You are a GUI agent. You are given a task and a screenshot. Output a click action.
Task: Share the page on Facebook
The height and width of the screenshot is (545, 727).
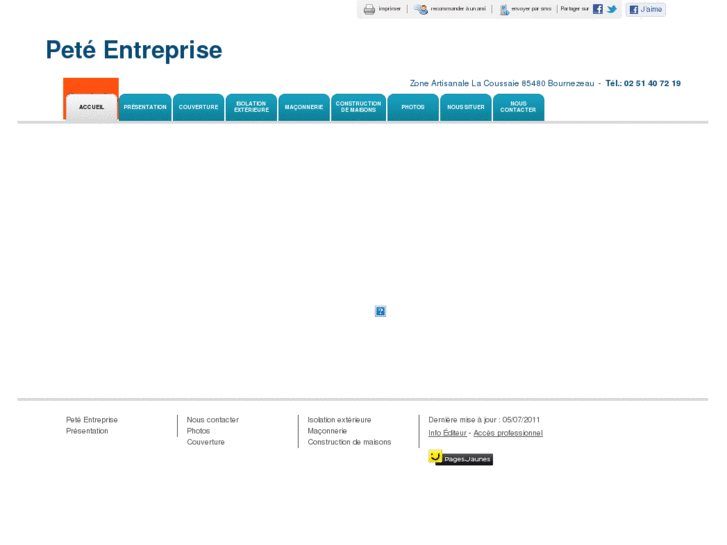[598, 9]
